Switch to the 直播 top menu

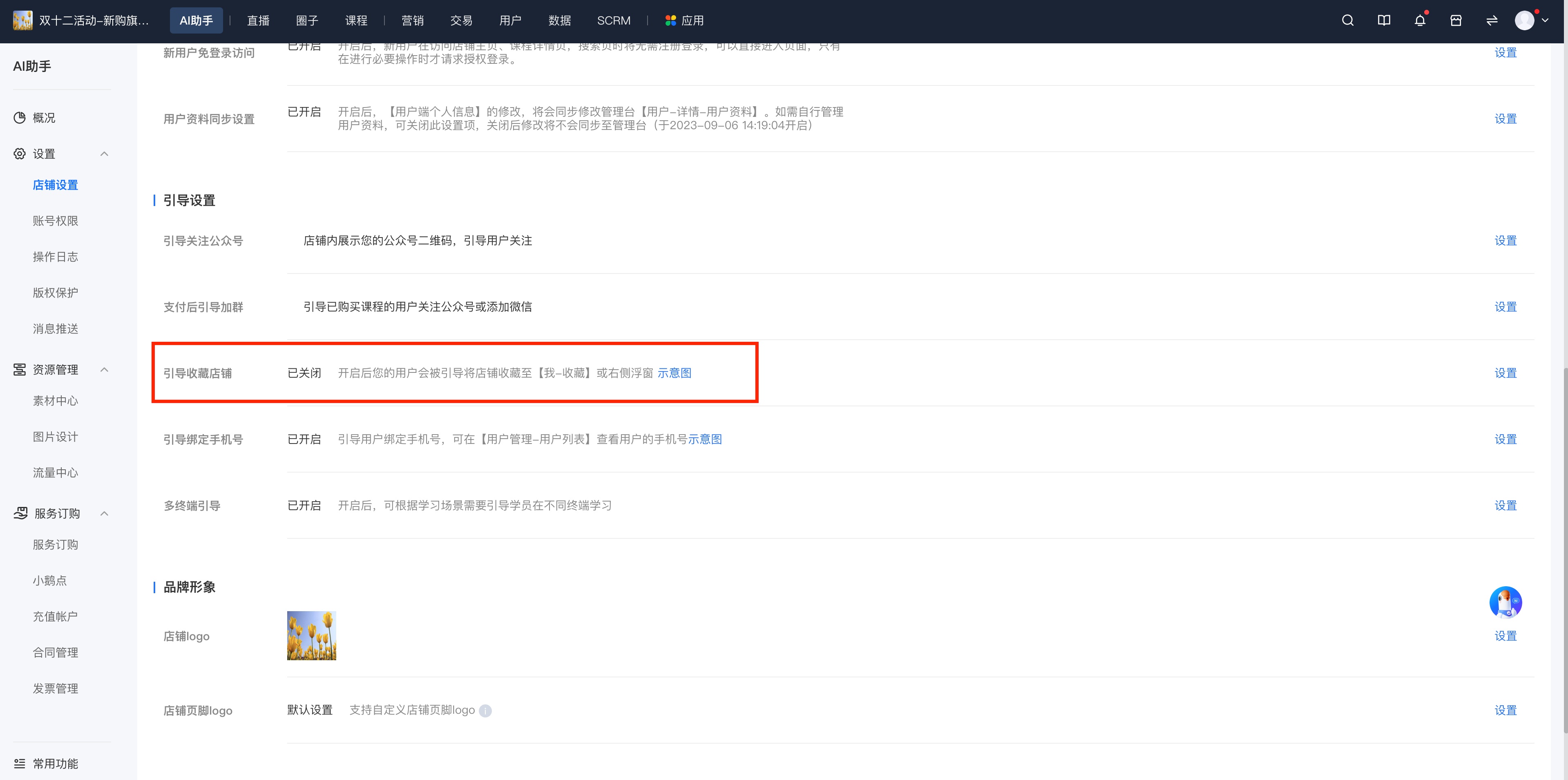tap(258, 20)
